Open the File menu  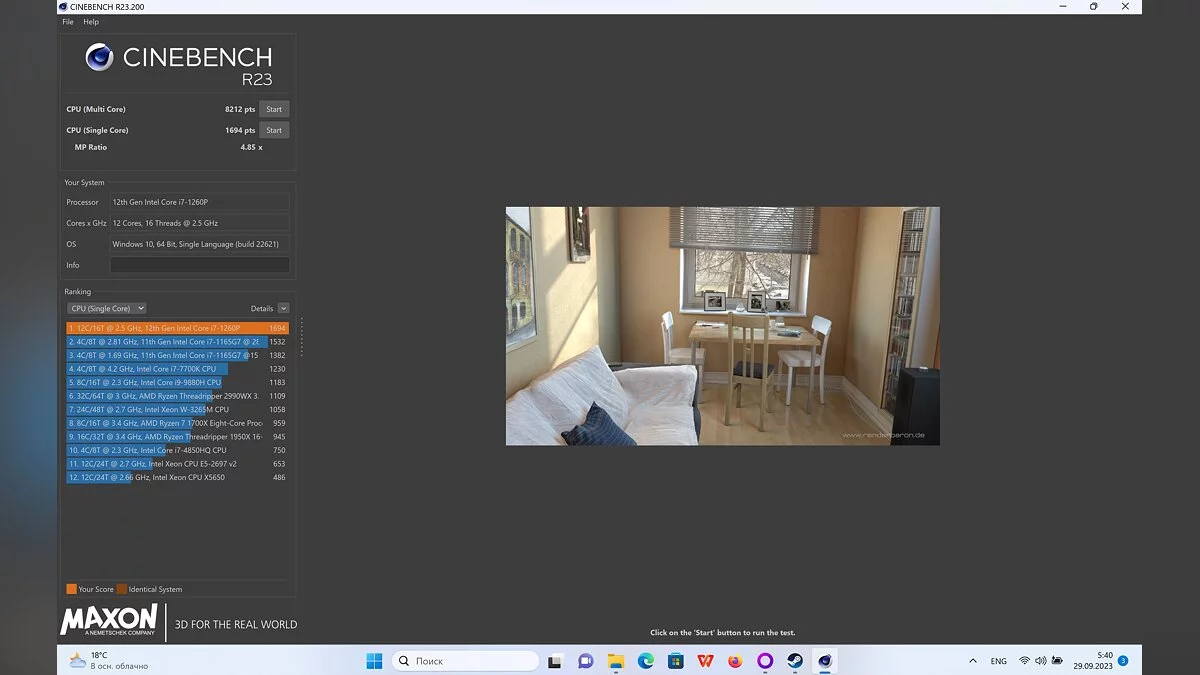pos(67,22)
